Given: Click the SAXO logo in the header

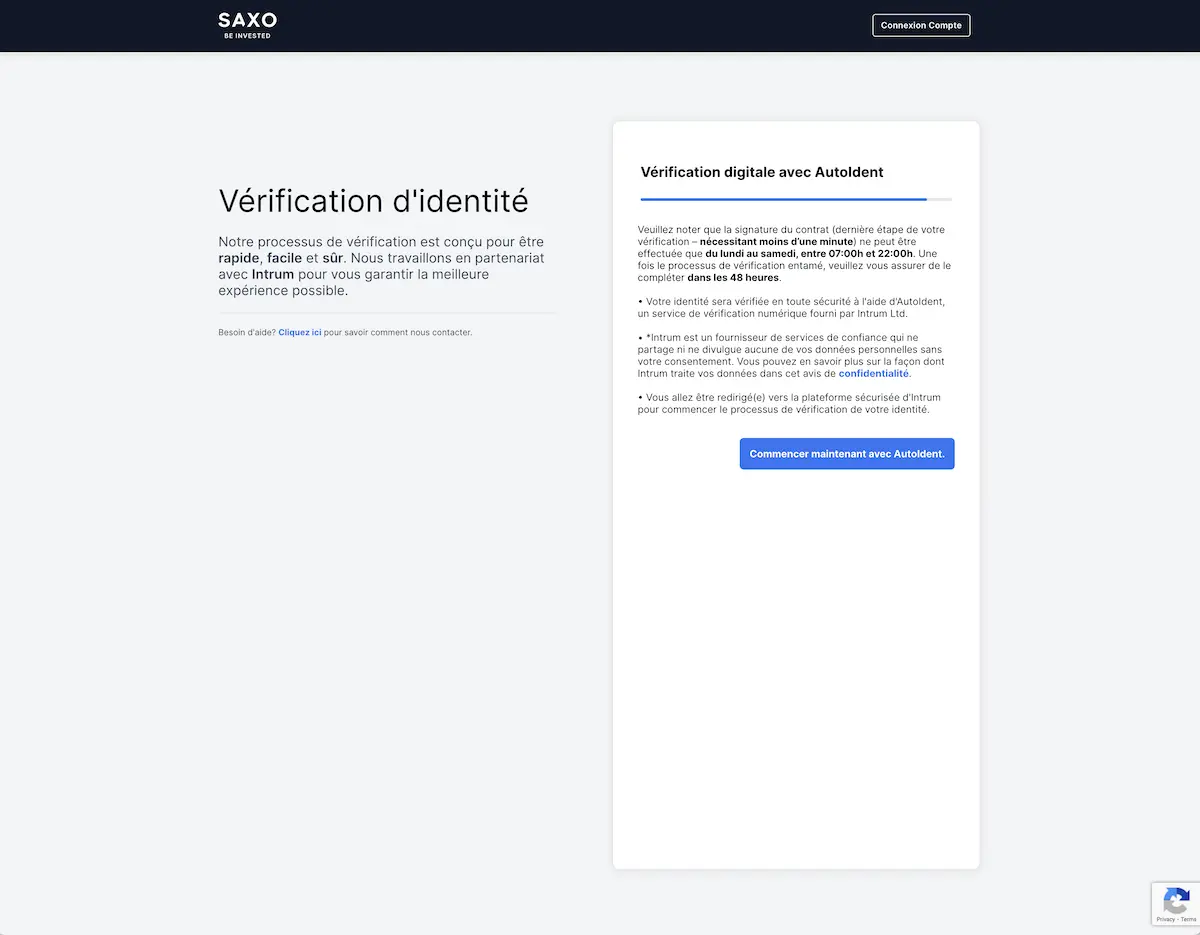Looking at the screenshot, I should pyautogui.click(x=247, y=20).
